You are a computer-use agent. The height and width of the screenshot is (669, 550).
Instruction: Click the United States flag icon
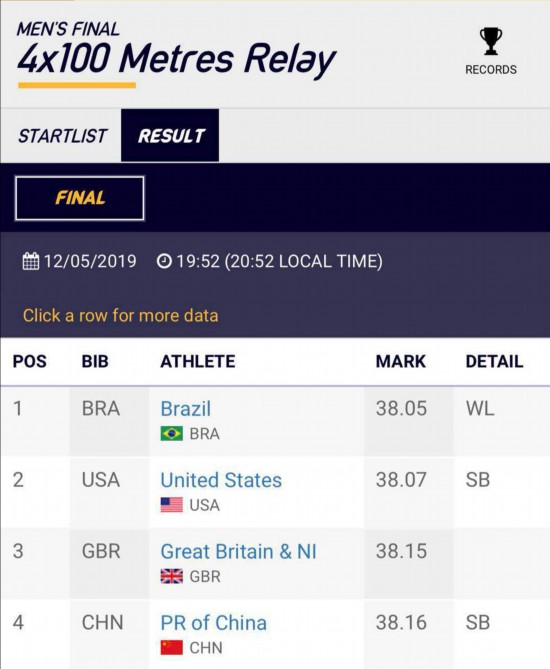[172, 505]
